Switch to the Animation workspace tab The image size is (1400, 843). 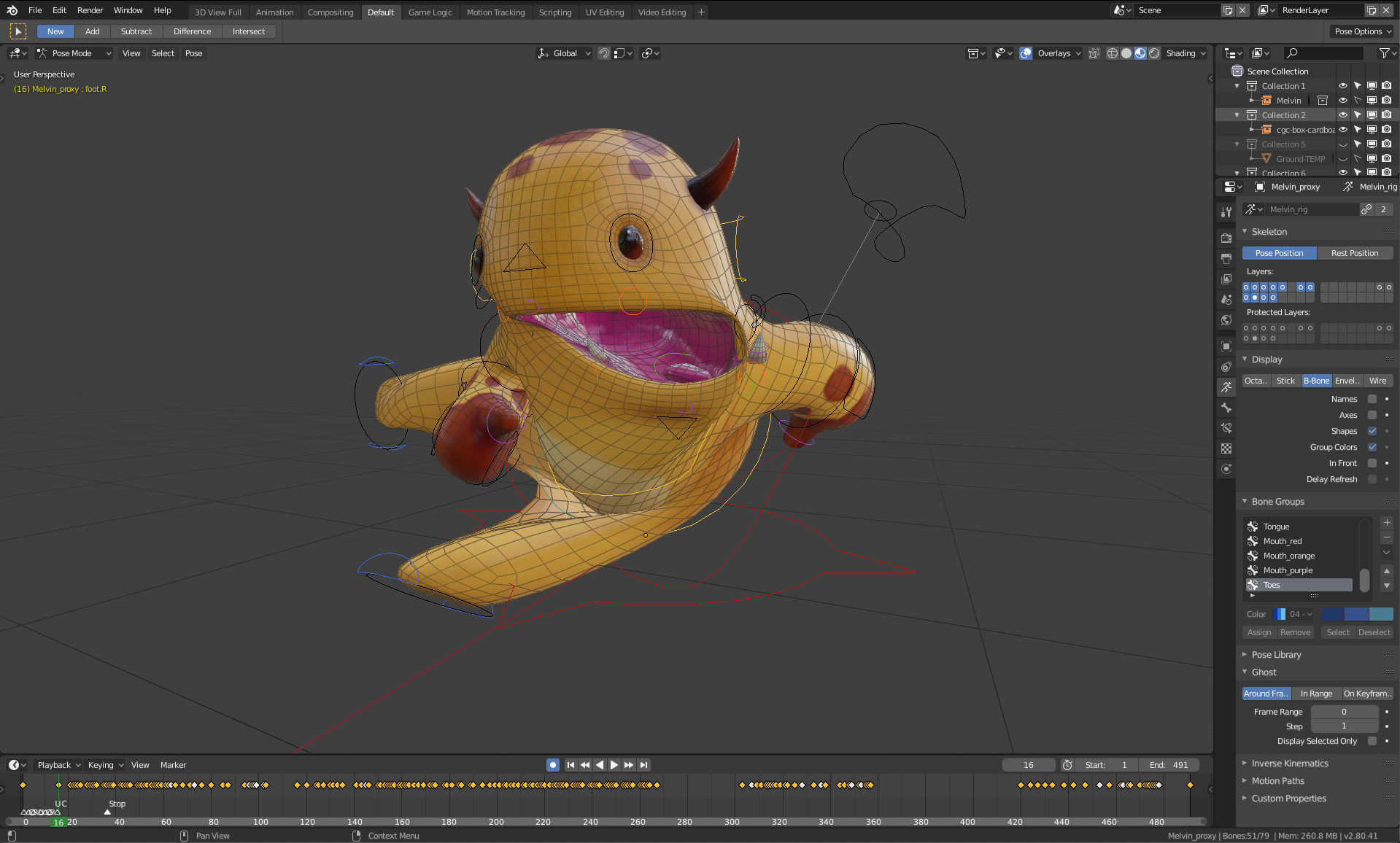(274, 12)
